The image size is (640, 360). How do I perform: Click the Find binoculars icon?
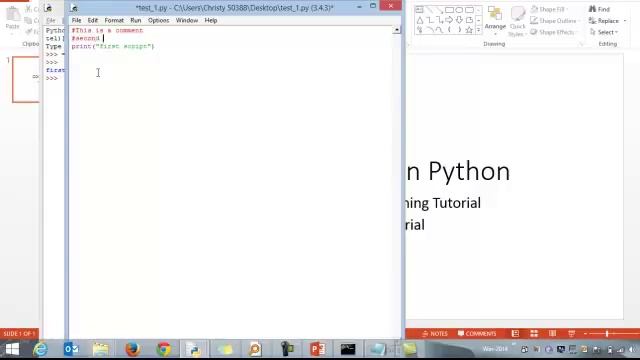click(x=592, y=9)
